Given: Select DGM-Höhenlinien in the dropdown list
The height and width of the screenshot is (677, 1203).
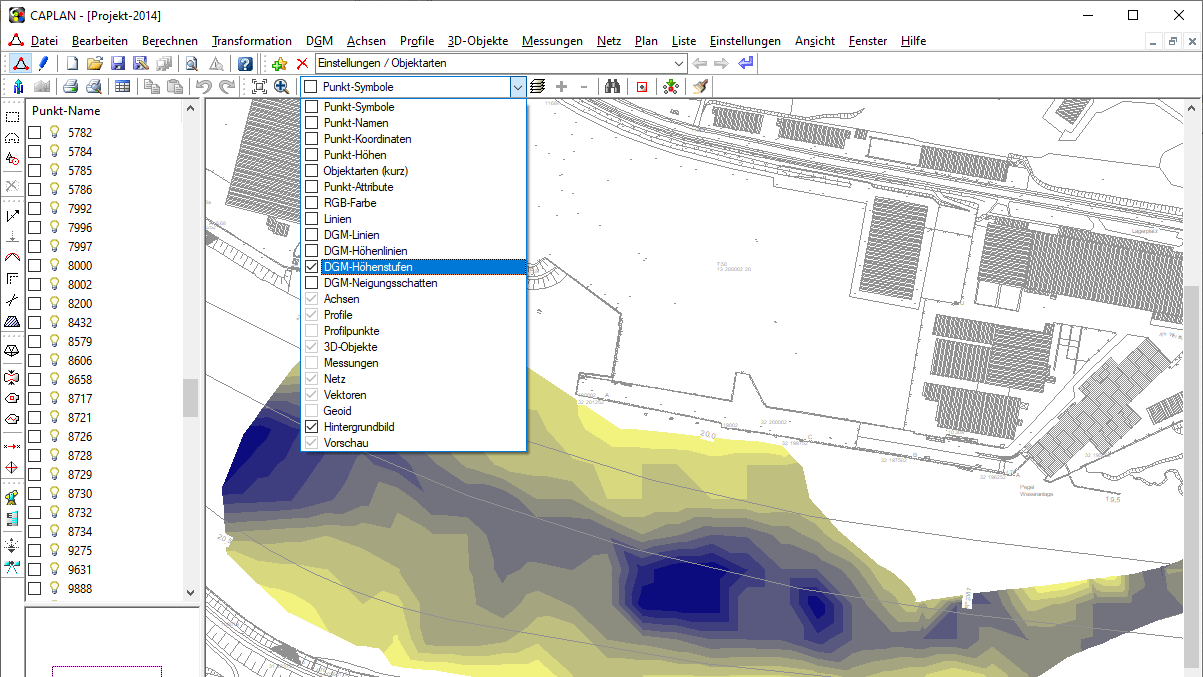Looking at the screenshot, I should 365,251.
